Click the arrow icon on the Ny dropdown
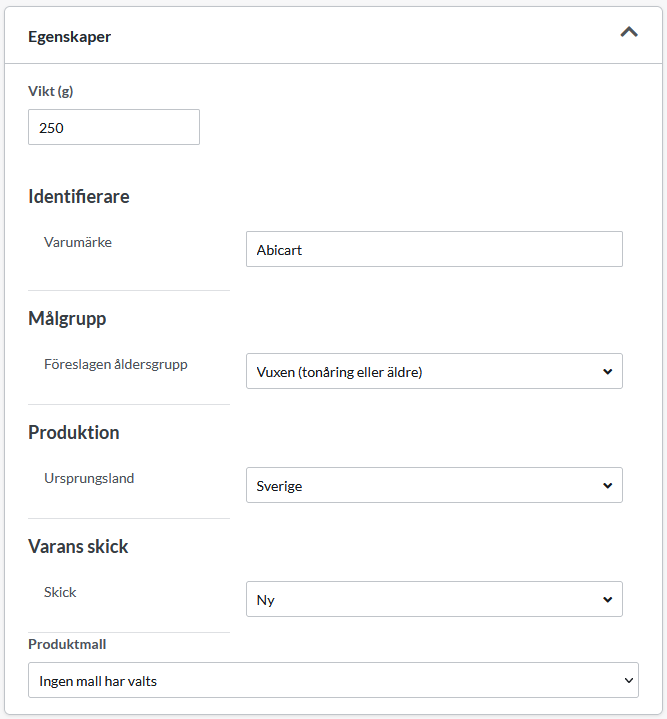 [607, 600]
